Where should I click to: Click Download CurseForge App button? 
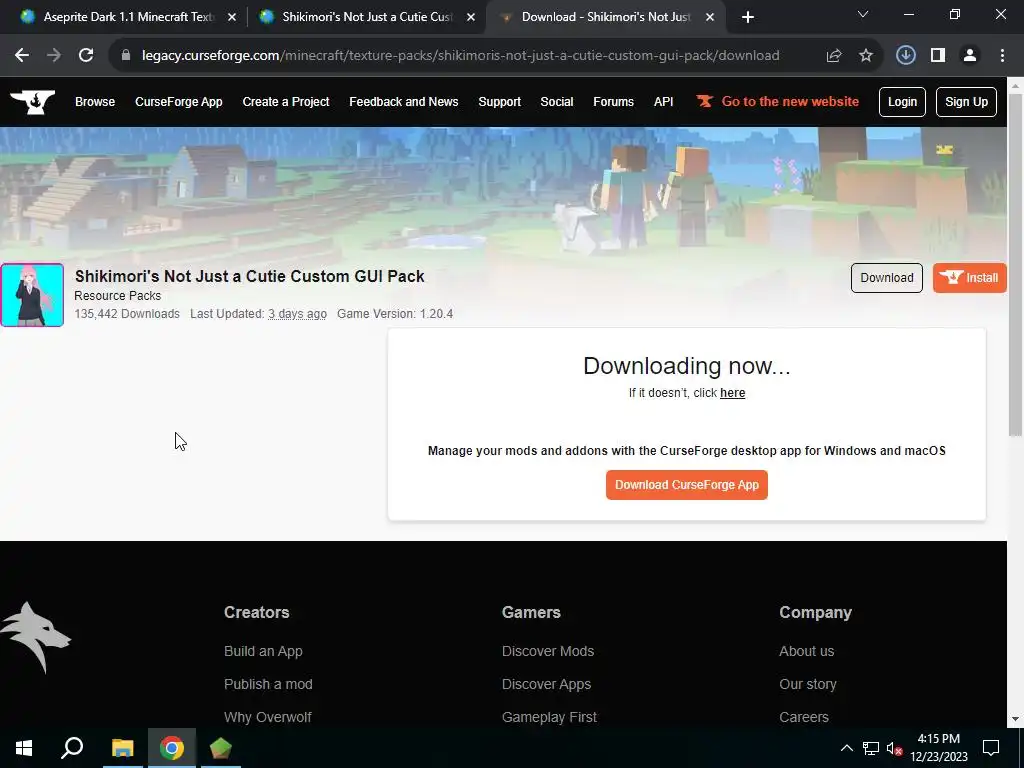(687, 485)
